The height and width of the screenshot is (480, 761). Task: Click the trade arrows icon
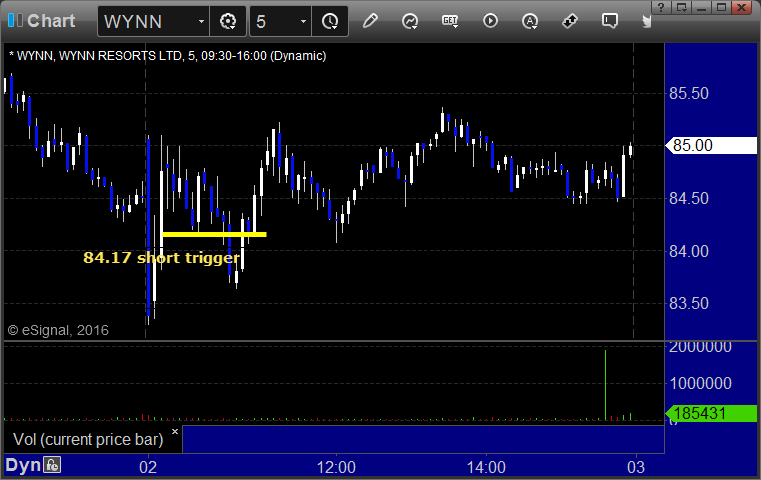pos(569,21)
